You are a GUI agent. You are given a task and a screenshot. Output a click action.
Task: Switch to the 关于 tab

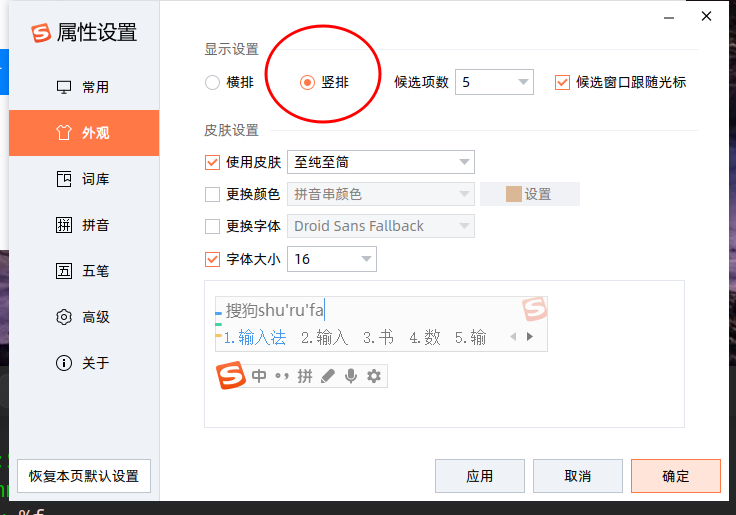click(84, 363)
